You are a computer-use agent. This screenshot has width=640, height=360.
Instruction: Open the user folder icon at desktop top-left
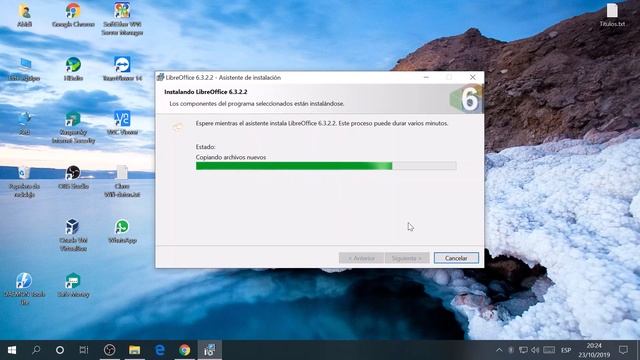(x=24, y=15)
